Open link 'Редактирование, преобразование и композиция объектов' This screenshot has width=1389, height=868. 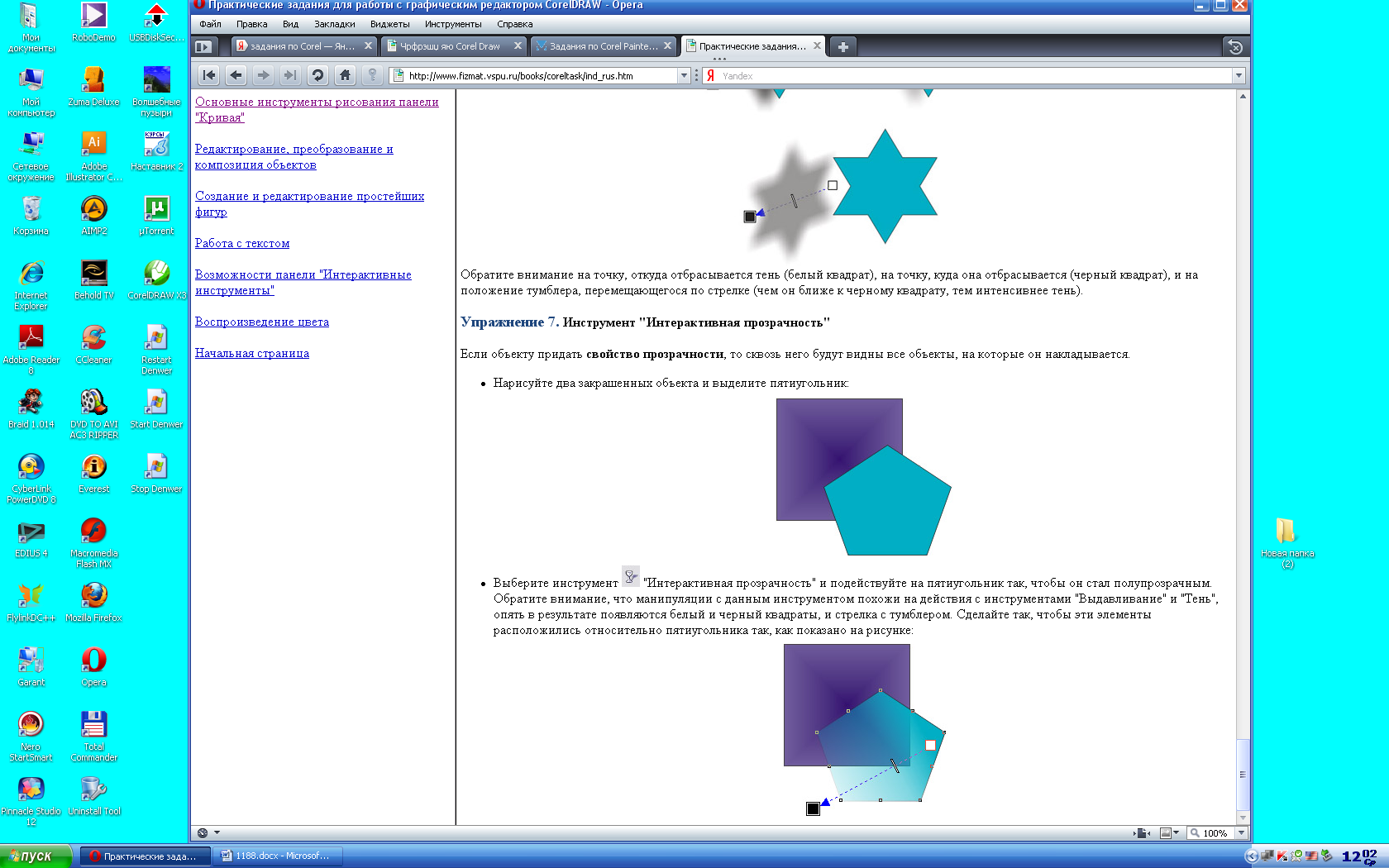click(x=294, y=157)
